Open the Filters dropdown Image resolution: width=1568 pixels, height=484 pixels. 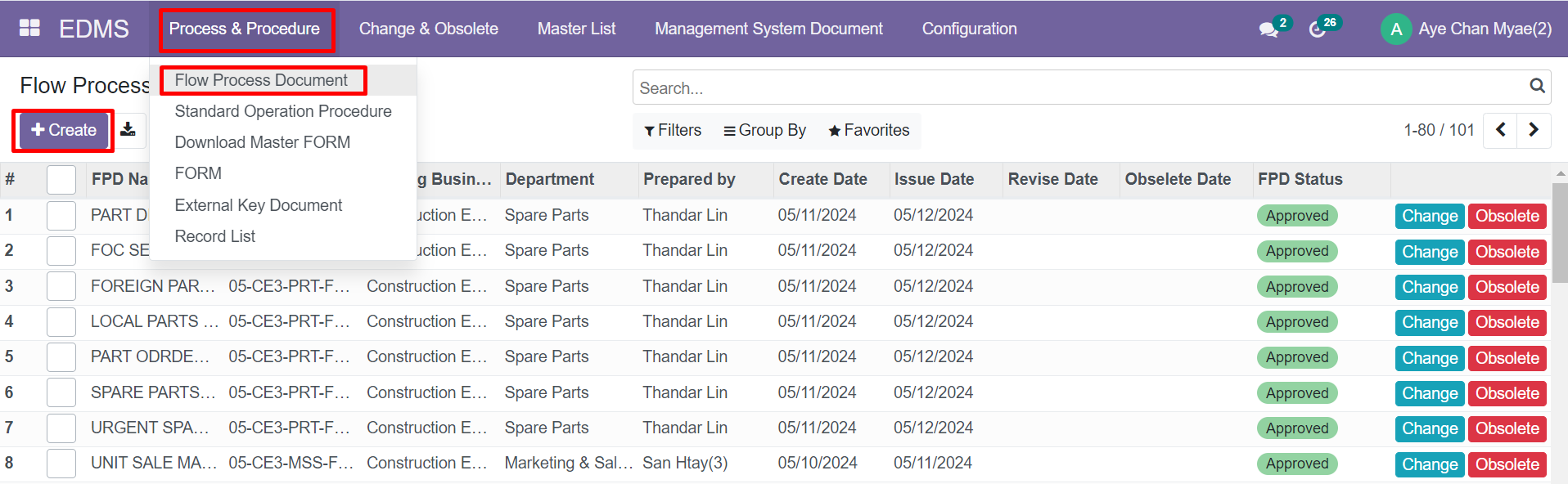pos(673,130)
